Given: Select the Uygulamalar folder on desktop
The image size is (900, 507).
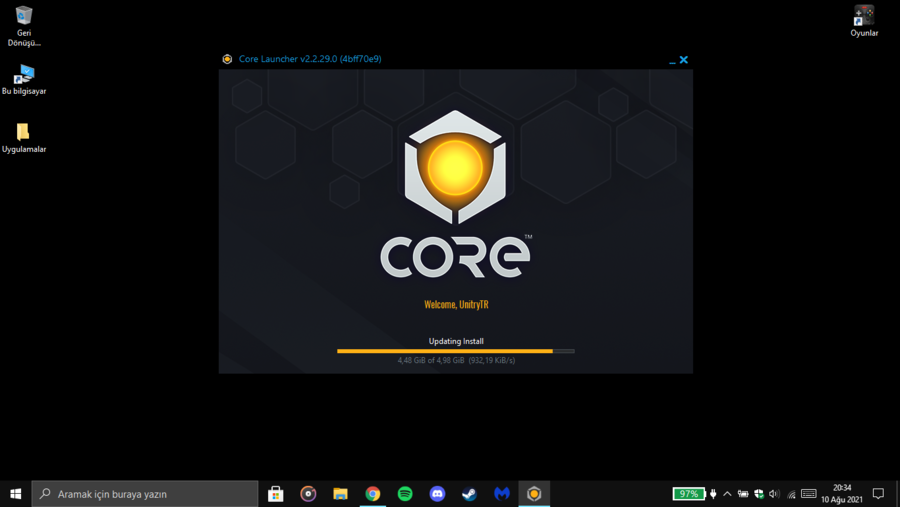Looking at the screenshot, I should pyautogui.click(x=24, y=138).
